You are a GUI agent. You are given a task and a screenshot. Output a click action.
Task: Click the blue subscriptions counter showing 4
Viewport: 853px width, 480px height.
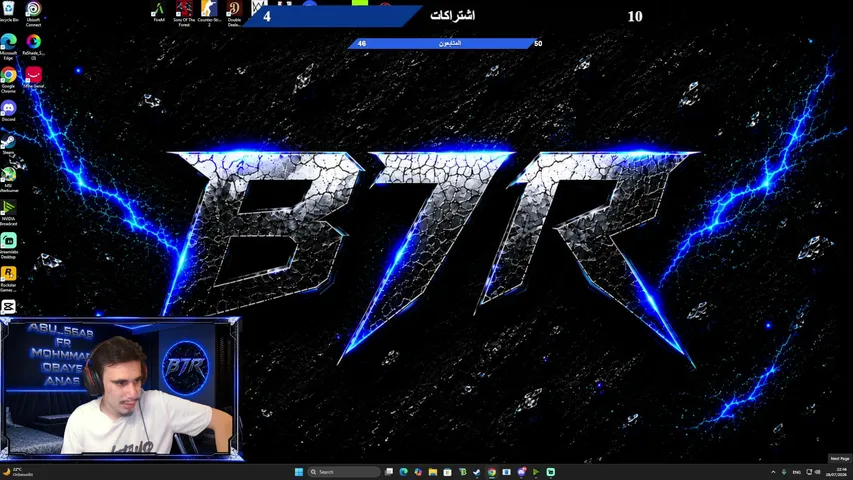[x=332, y=16]
